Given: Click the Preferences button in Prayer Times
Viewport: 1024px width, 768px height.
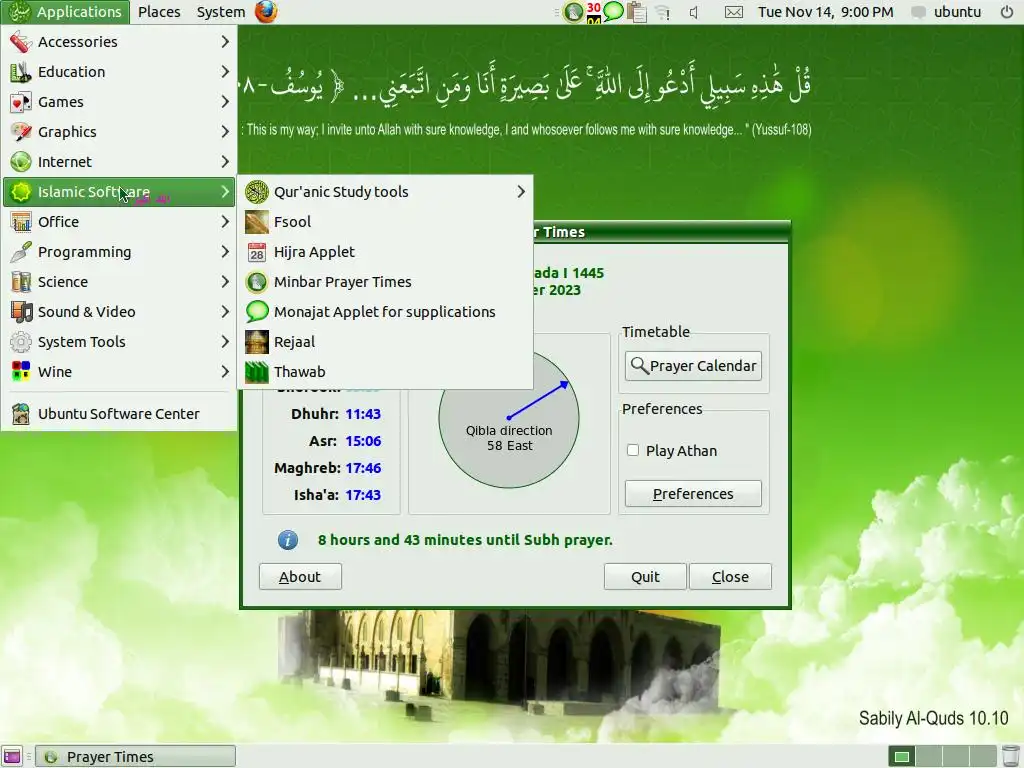Looking at the screenshot, I should (693, 494).
